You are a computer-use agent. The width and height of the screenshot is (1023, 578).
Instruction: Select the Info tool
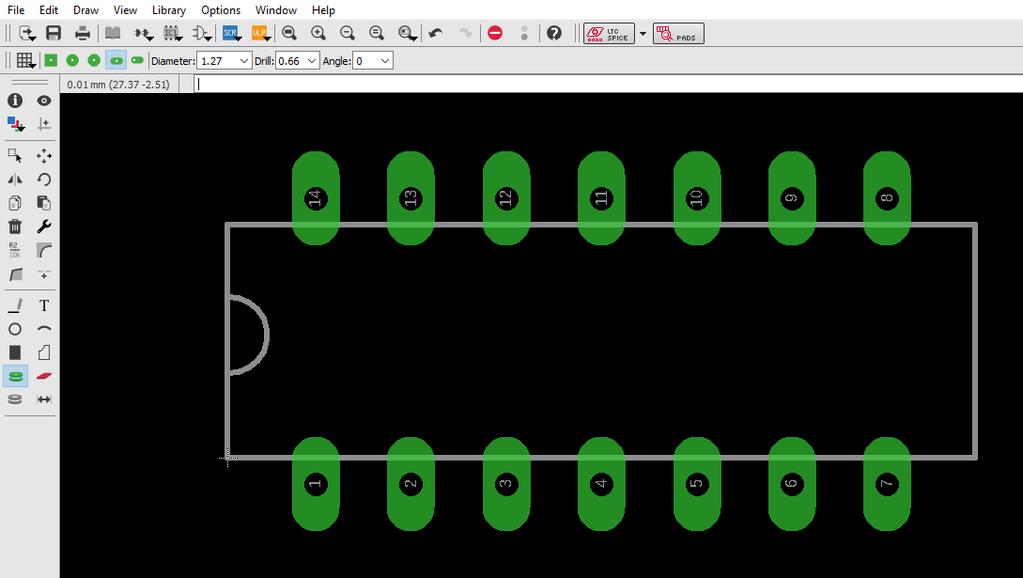[15, 100]
